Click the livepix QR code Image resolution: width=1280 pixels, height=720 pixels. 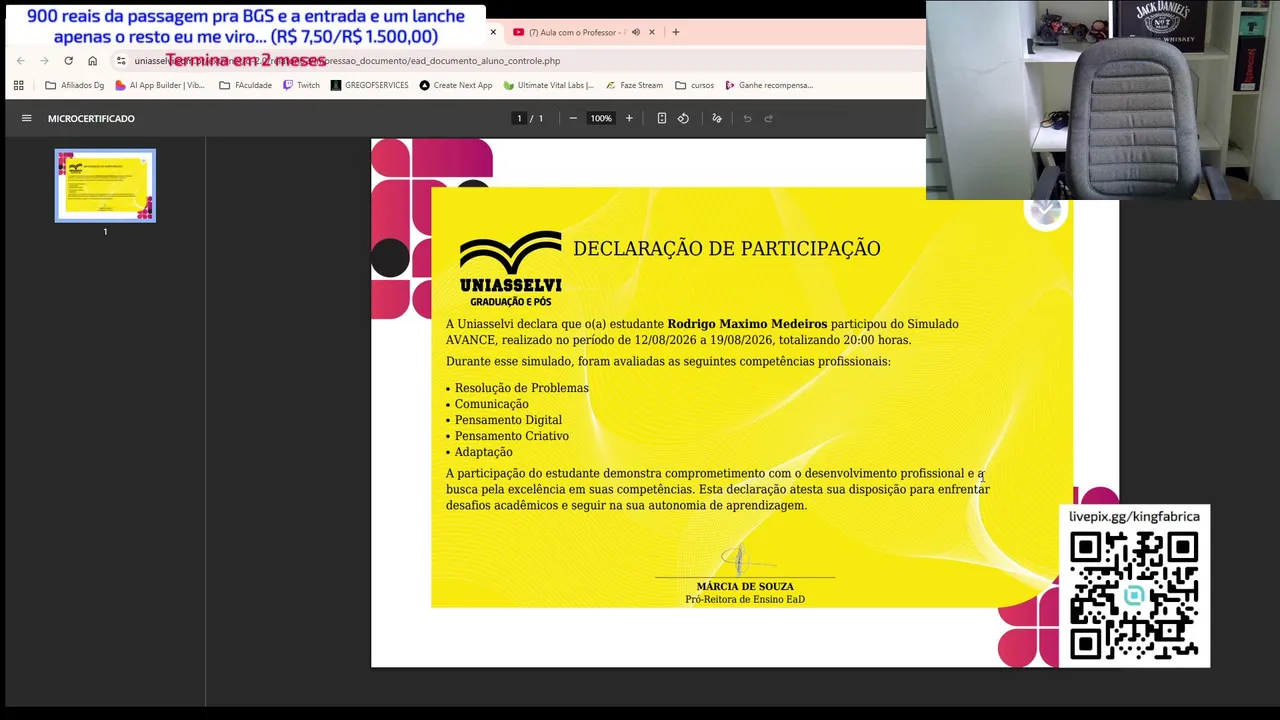click(1134, 595)
